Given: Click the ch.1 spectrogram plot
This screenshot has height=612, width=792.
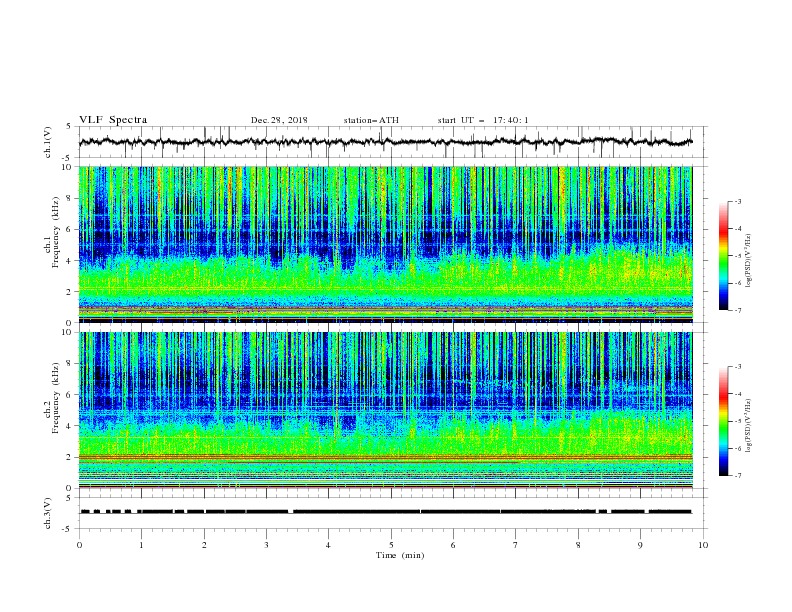Looking at the screenshot, I should tap(386, 244).
